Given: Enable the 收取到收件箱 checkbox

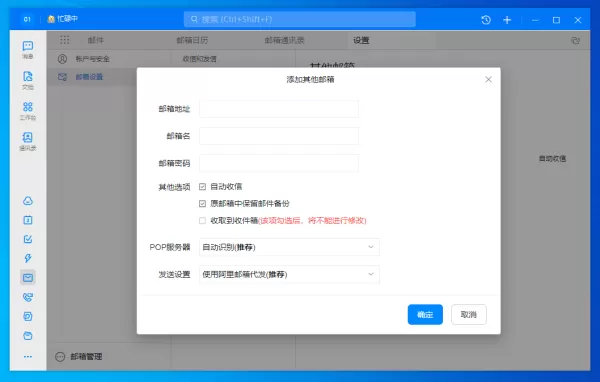Looking at the screenshot, I should (202, 220).
